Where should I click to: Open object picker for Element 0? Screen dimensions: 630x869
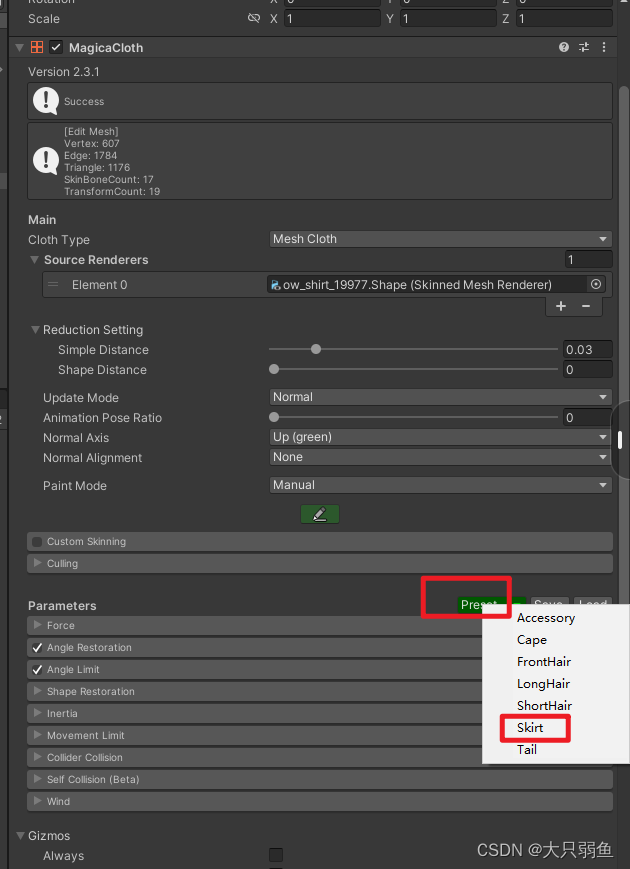click(x=596, y=284)
